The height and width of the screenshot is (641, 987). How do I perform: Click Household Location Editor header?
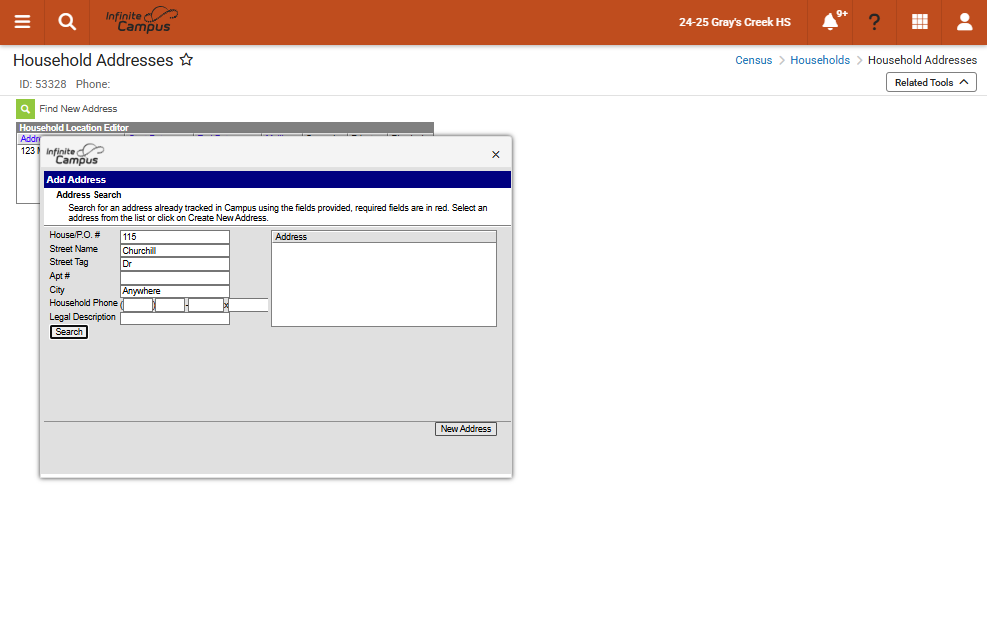click(225, 127)
